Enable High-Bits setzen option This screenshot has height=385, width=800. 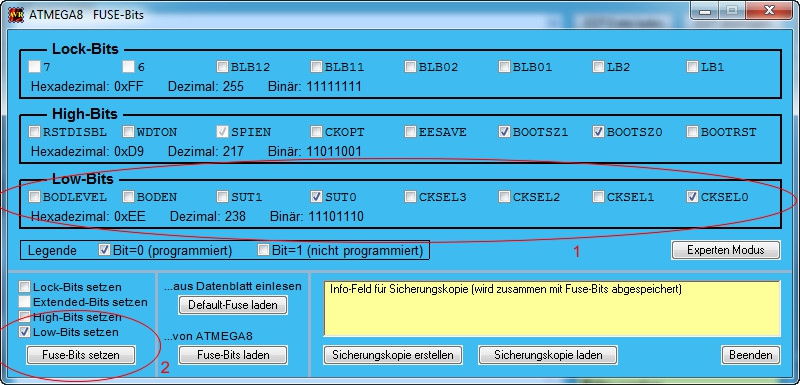pos(24,316)
